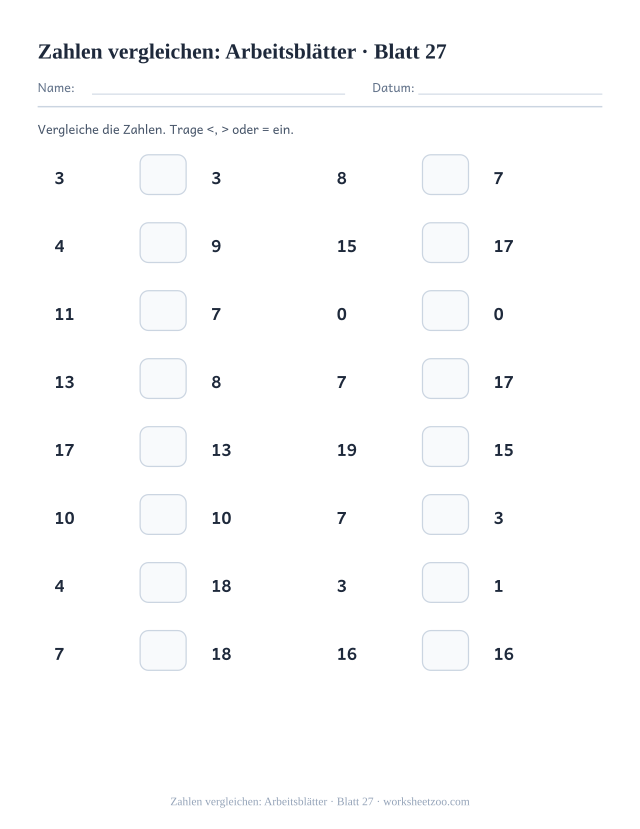Select the box between 0 and 0
This screenshot has width=640, height=829.
(445, 310)
